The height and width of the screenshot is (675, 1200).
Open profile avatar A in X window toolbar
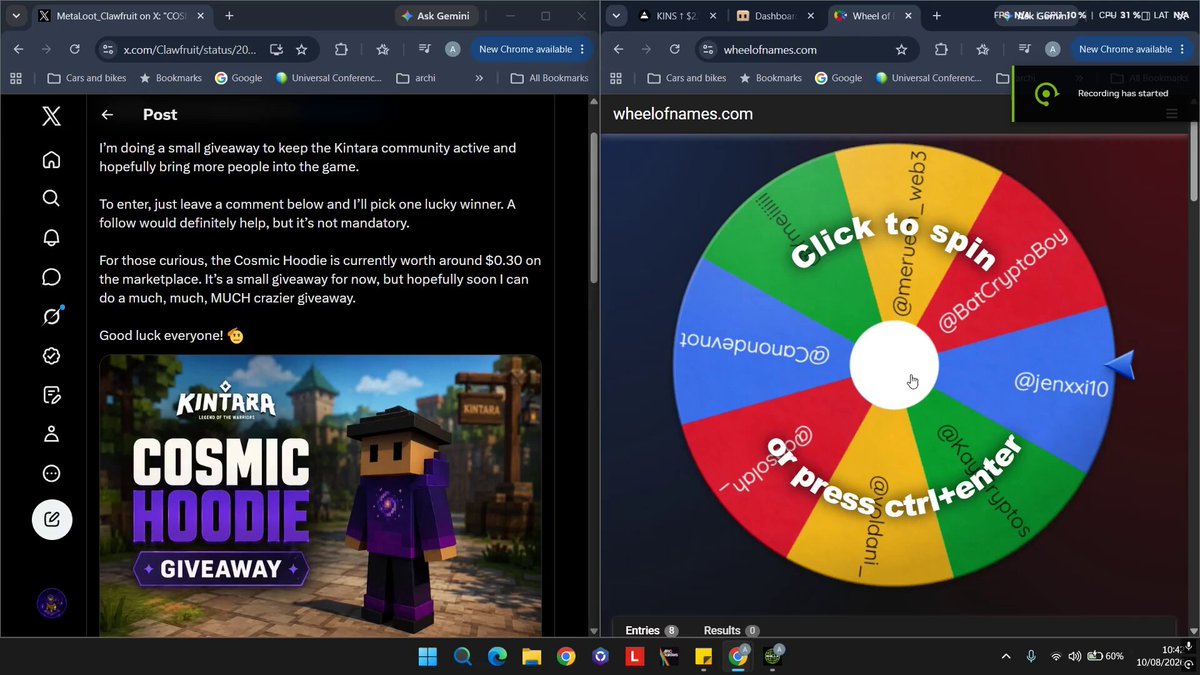pos(453,49)
